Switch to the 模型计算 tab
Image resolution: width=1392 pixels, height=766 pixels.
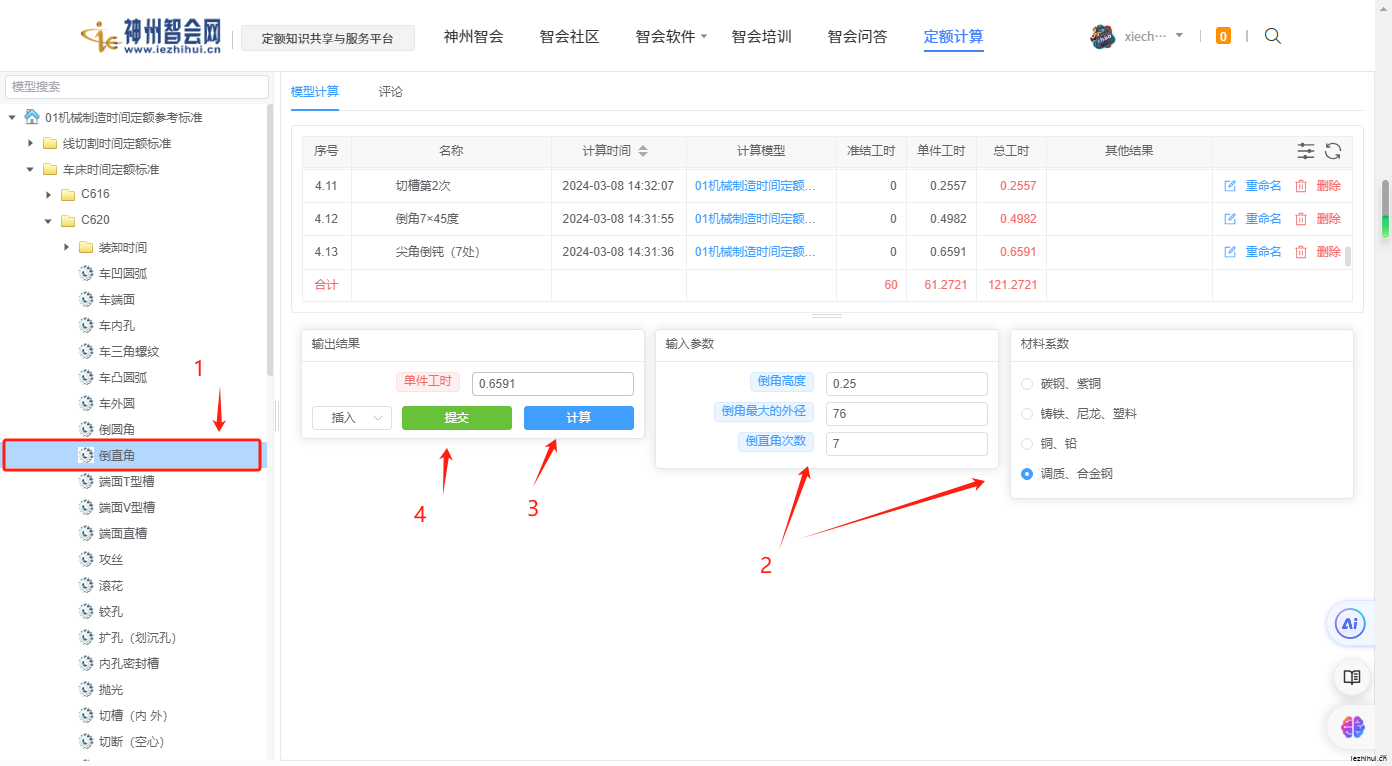[315, 92]
